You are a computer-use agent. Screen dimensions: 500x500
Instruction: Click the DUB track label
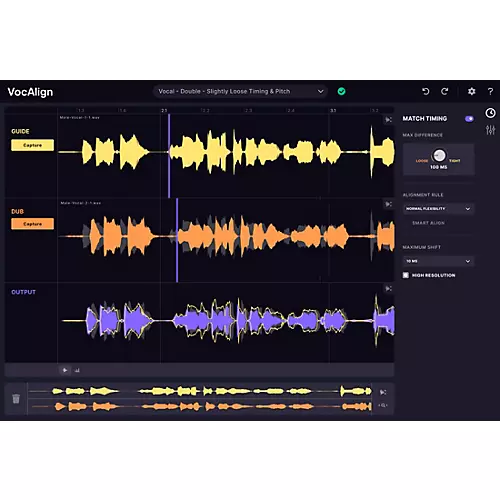[17, 212]
